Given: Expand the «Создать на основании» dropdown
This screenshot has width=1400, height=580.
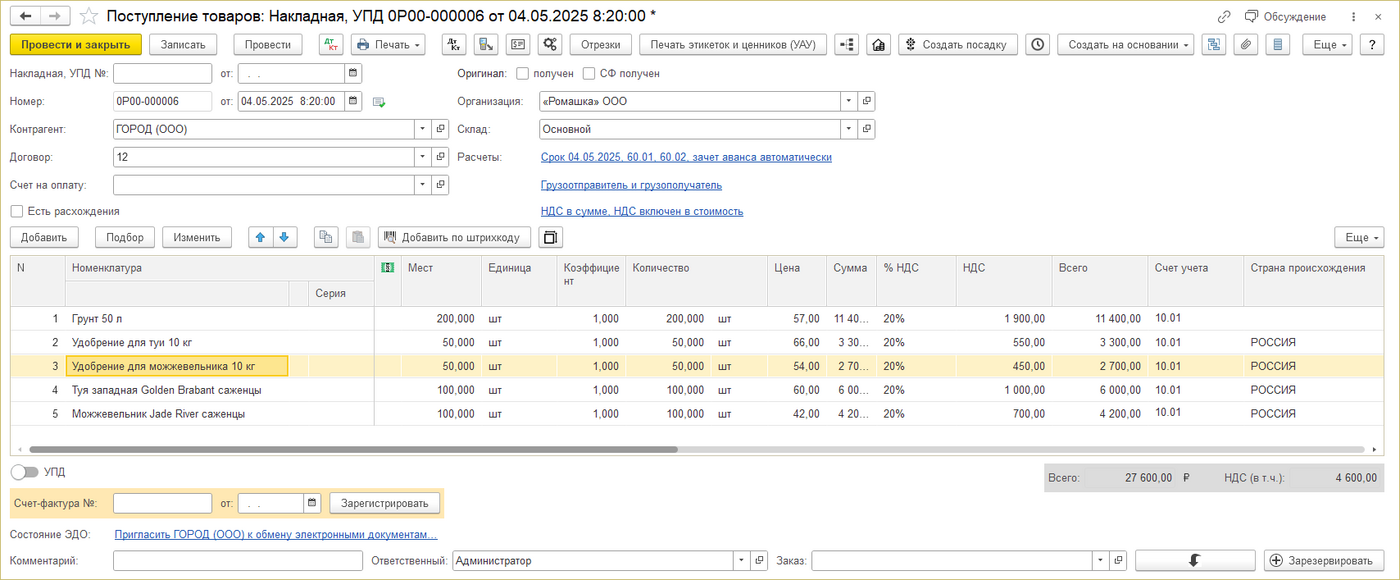Looking at the screenshot, I should click(x=1125, y=45).
